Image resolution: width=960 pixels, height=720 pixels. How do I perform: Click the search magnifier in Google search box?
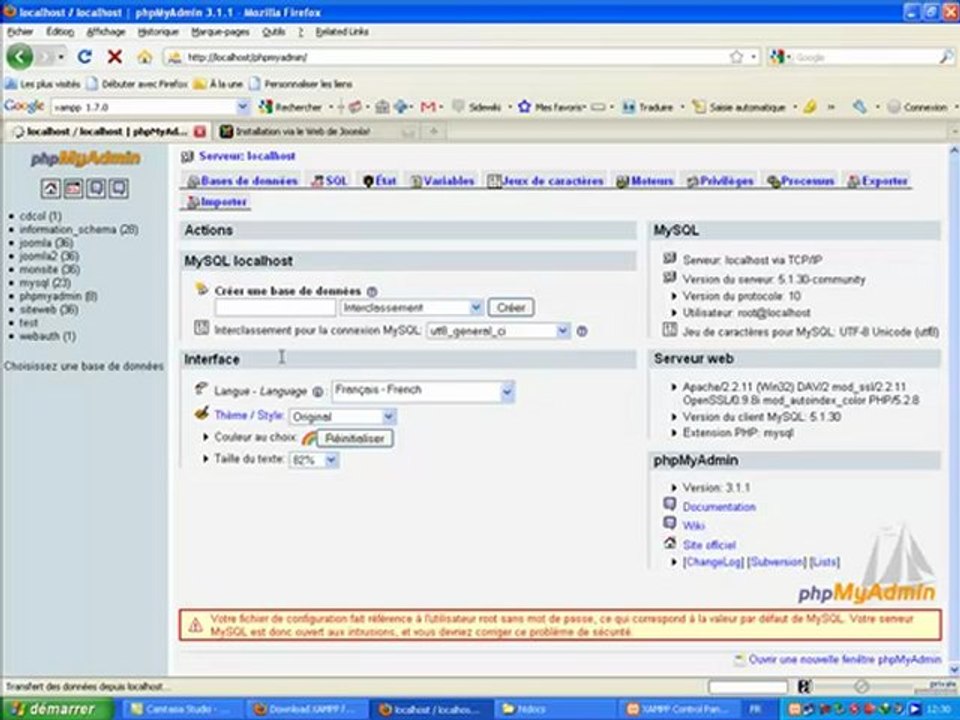coord(945,57)
